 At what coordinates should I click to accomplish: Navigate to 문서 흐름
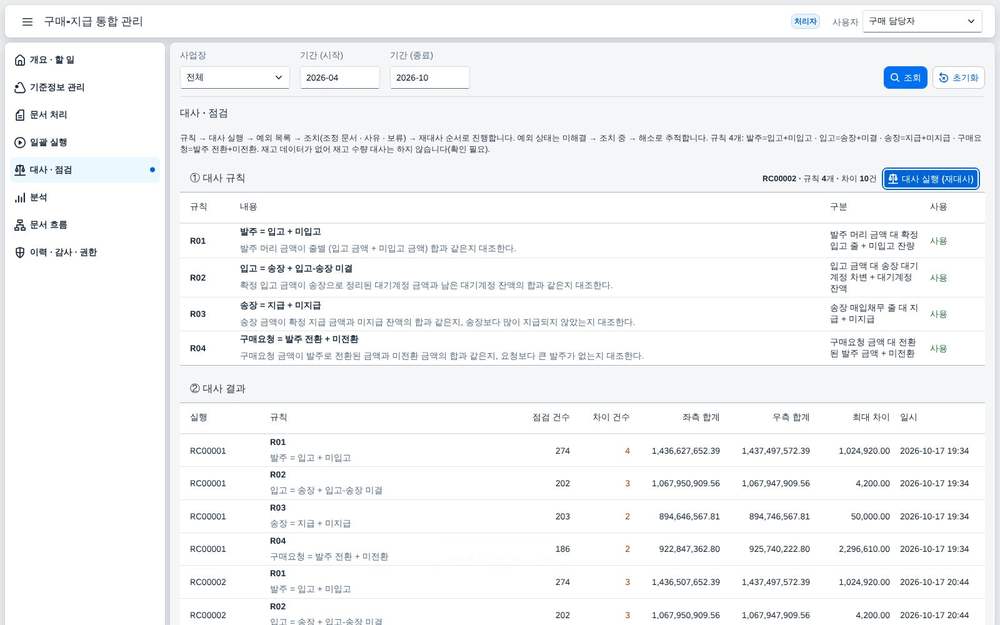pyautogui.click(x=85, y=225)
